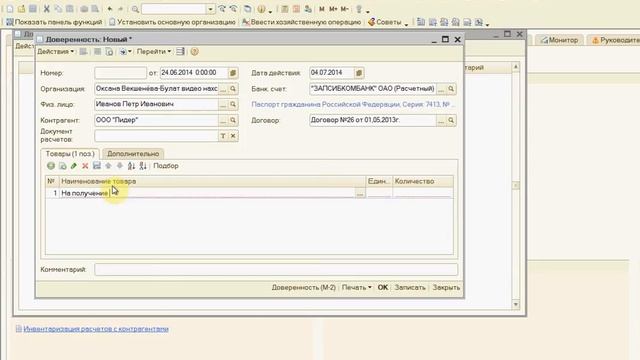Open calendar picker for Дата действия
Image resolution: width=640 pixels, height=360 pixels.
[358, 73]
